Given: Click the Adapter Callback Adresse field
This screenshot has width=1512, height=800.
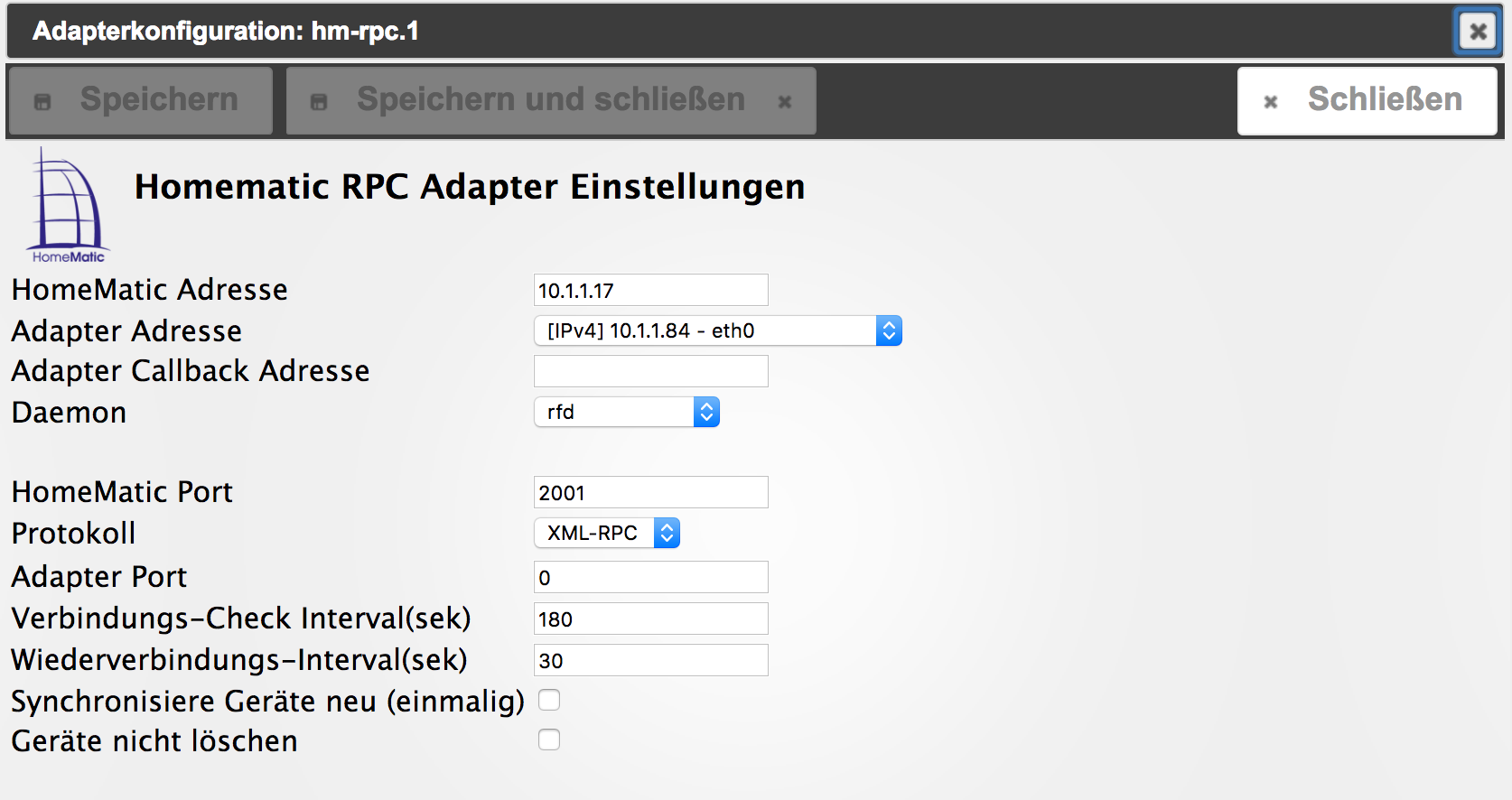Looking at the screenshot, I should [x=650, y=371].
